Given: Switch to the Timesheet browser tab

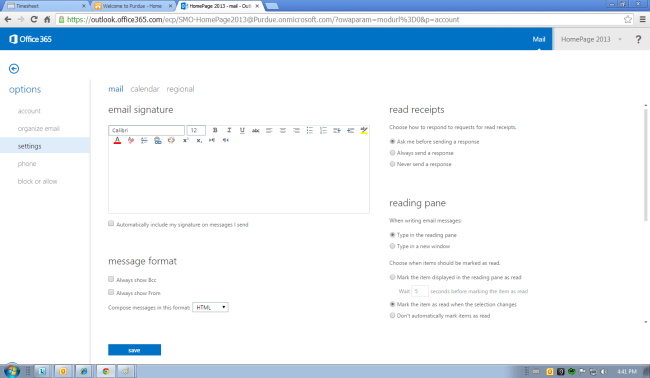Looking at the screenshot, I should point(46,6).
